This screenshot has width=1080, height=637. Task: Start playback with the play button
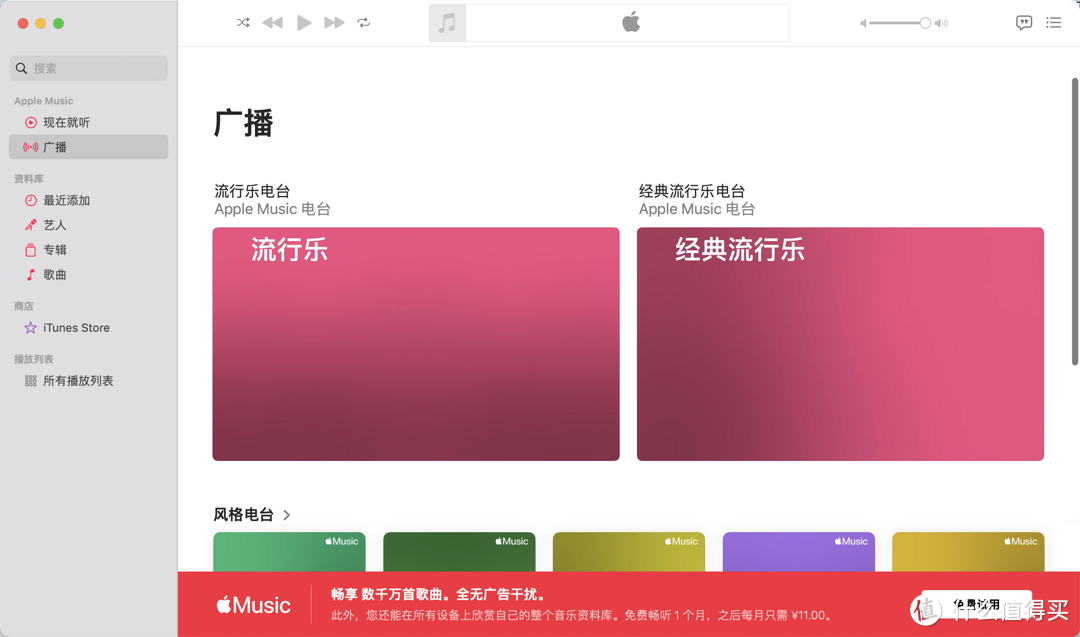point(304,23)
